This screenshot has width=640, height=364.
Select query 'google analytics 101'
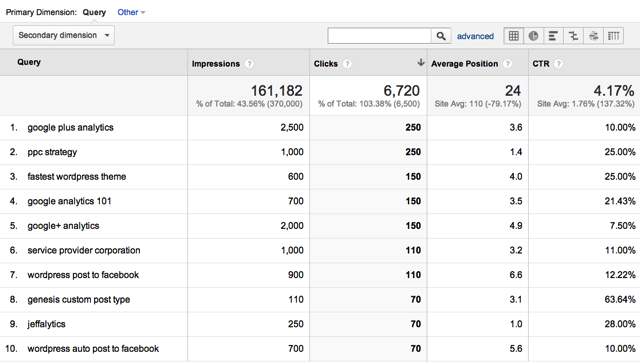coord(69,201)
